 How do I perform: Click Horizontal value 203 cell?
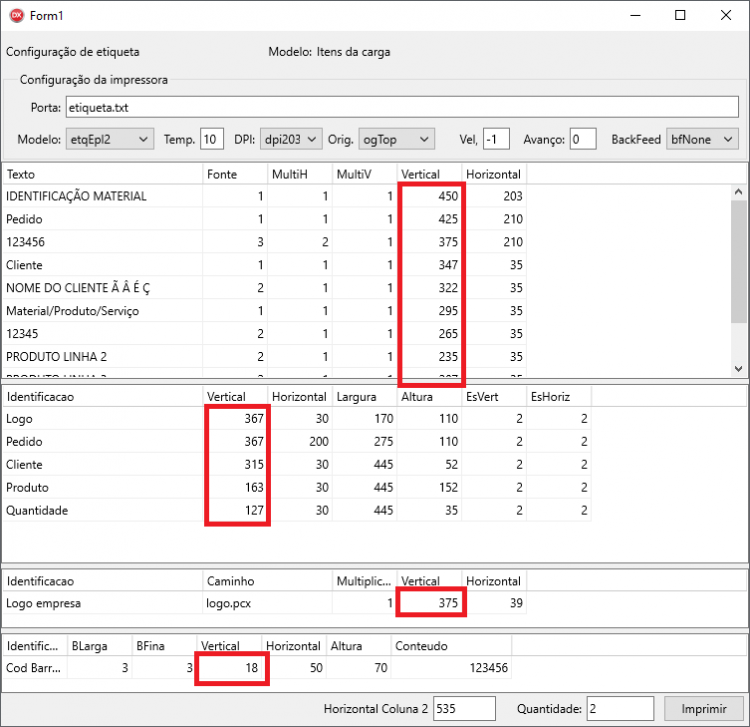click(494, 196)
